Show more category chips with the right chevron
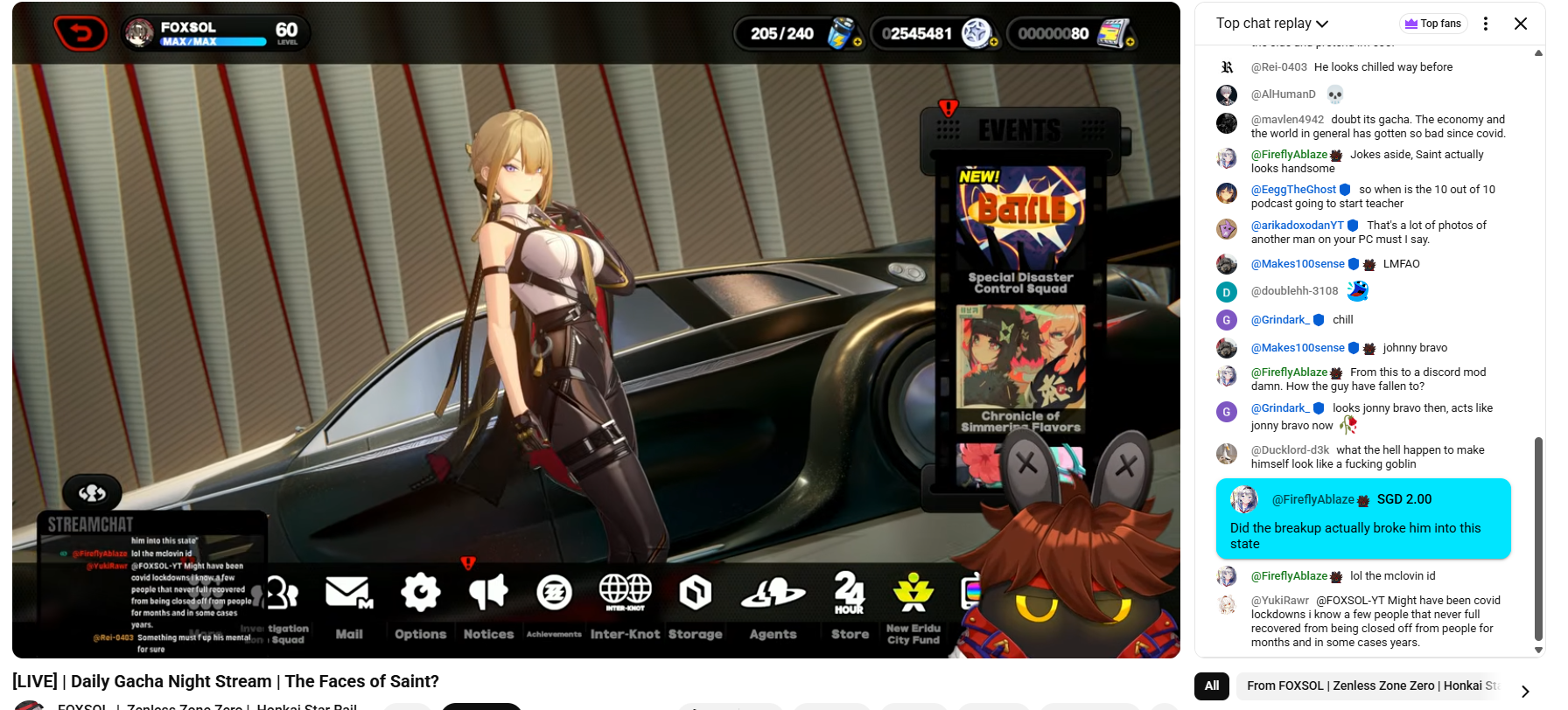 (x=1525, y=691)
